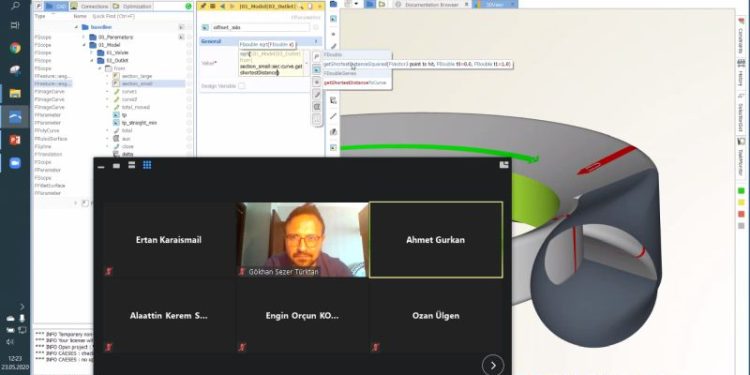Image resolution: width=750 pixels, height=375 pixels.
Task: Click the section_large feature icon in the tree
Action: tap(116, 76)
